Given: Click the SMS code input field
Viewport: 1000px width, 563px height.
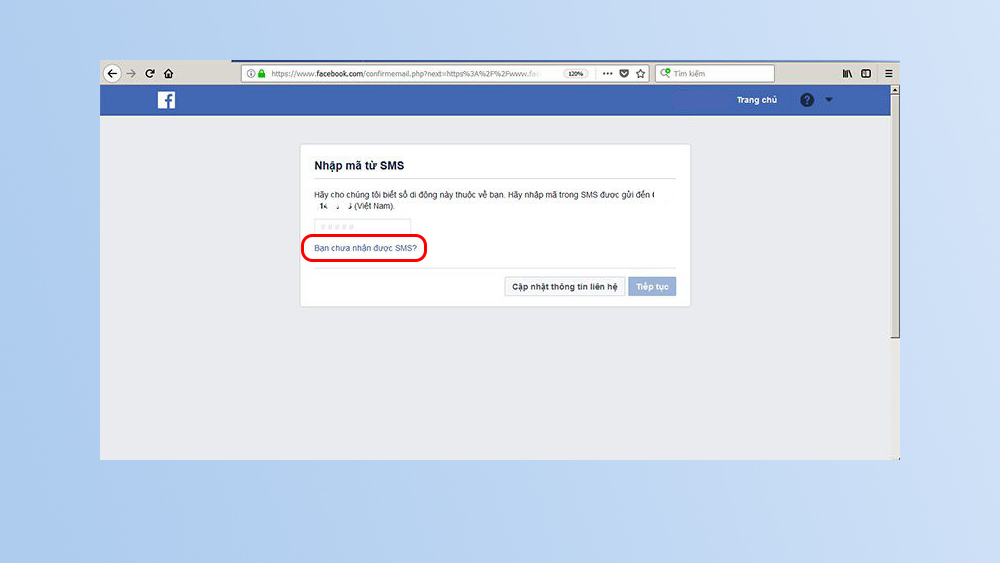Looking at the screenshot, I should point(362,227).
